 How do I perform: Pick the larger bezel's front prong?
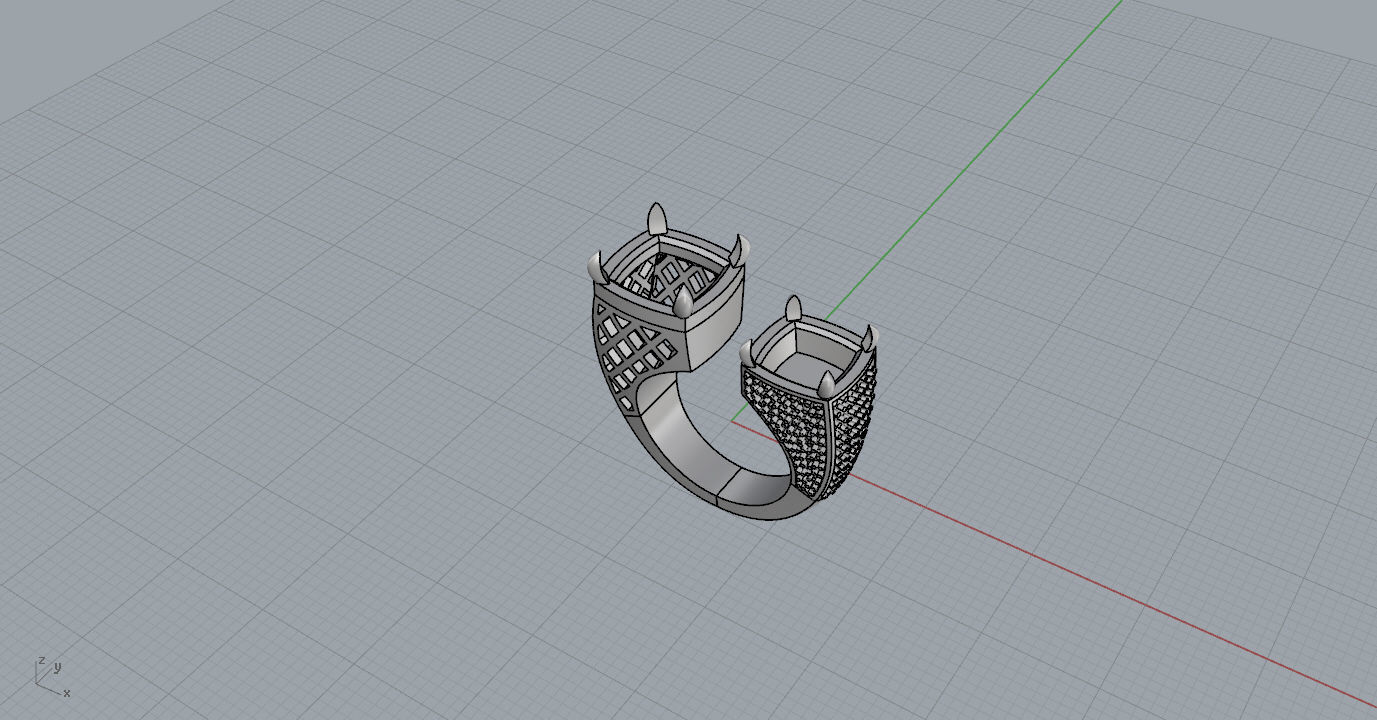coord(684,301)
